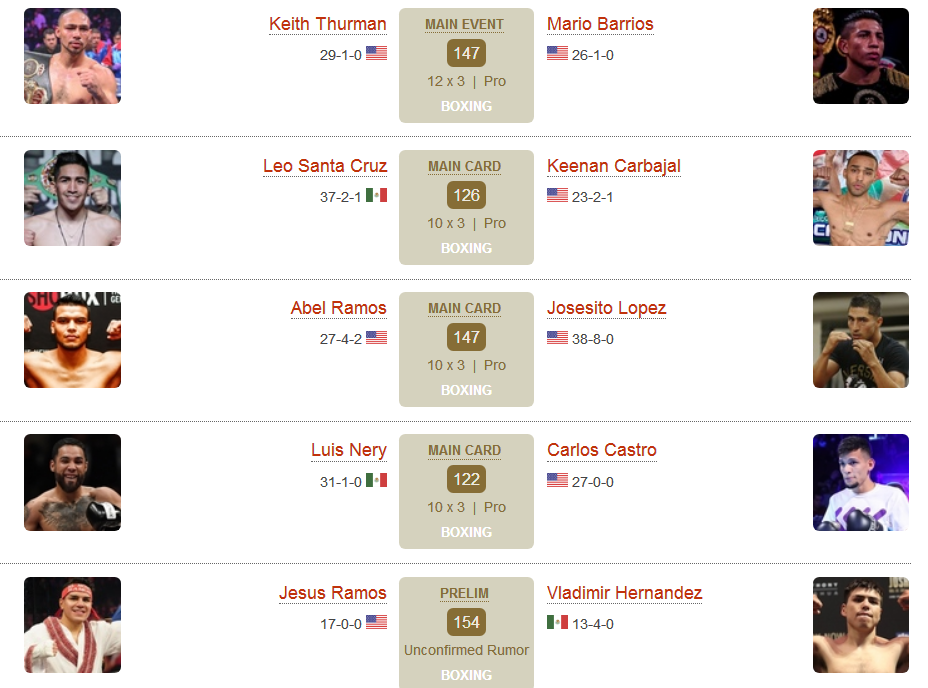Select Luis Nery's photo thumbnail
This screenshot has width=928, height=688.
(x=72, y=483)
